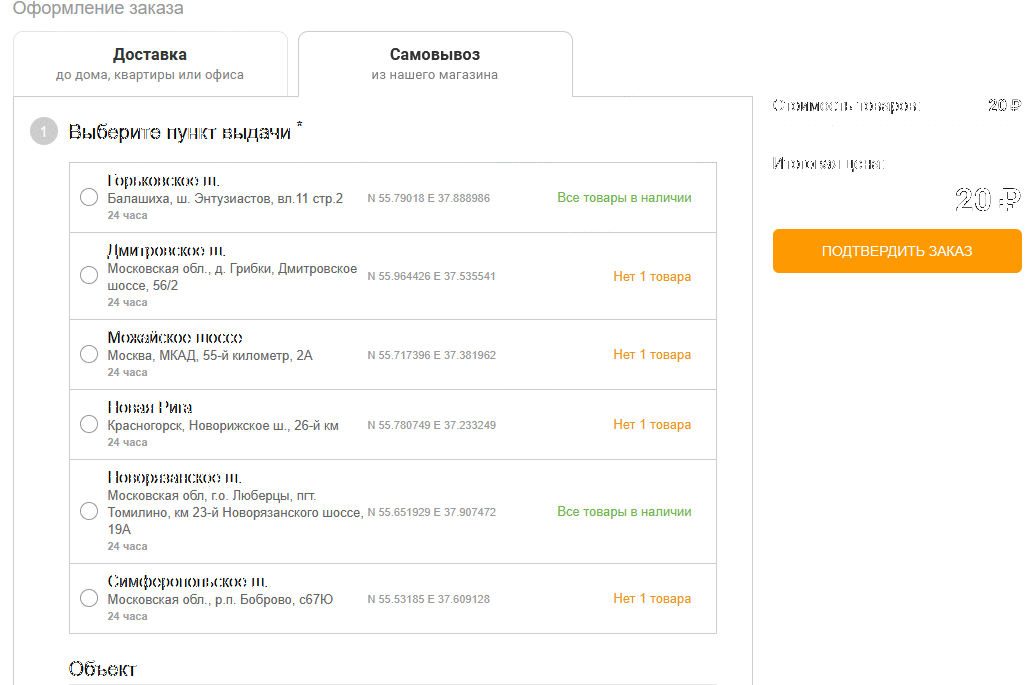Click "Нет 1 товара" for Новая Рига
Screen dimensions: 1034x685
[x=652, y=425]
